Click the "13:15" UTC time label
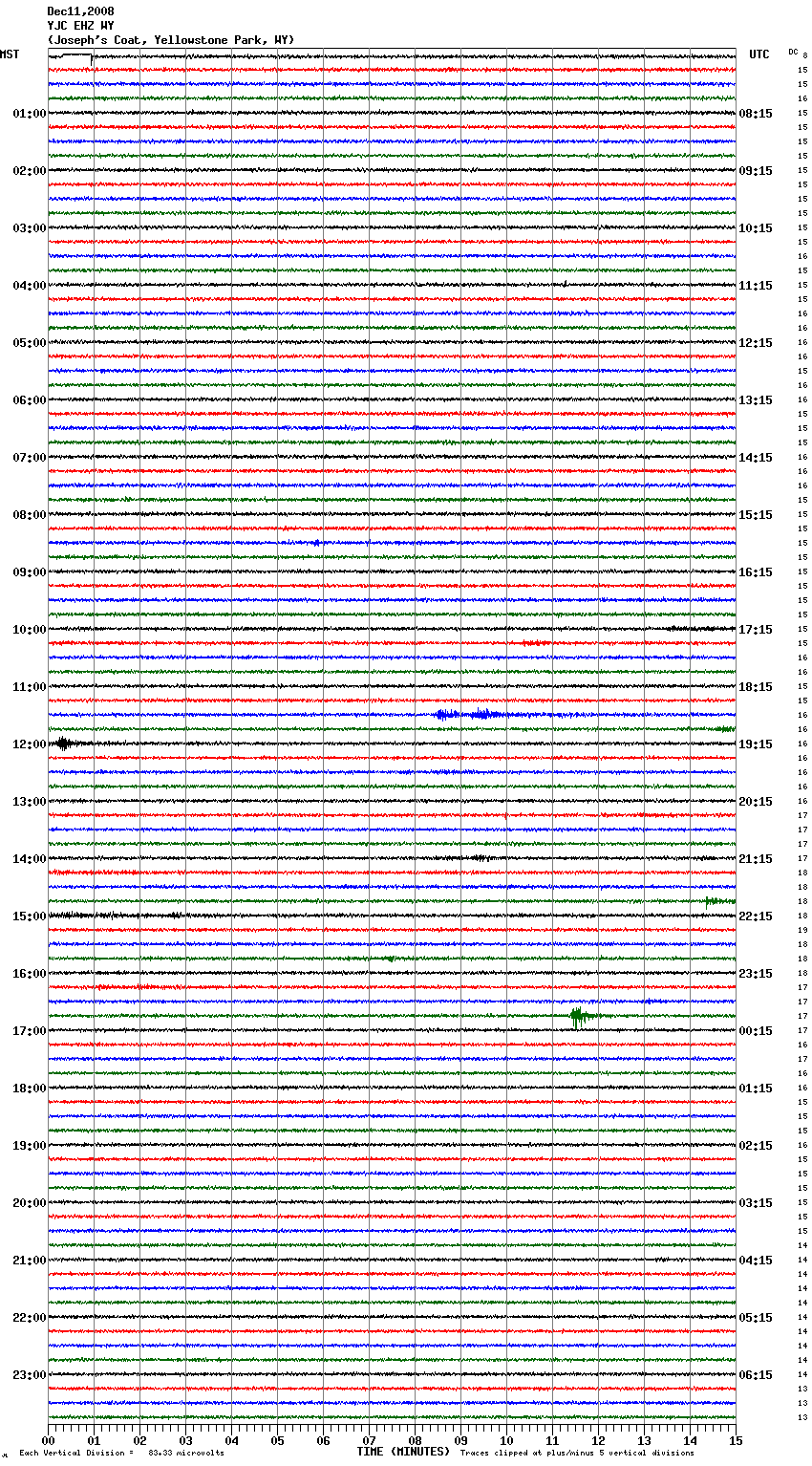Image resolution: width=812 pixels, height=1466 pixels. [756, 400]
